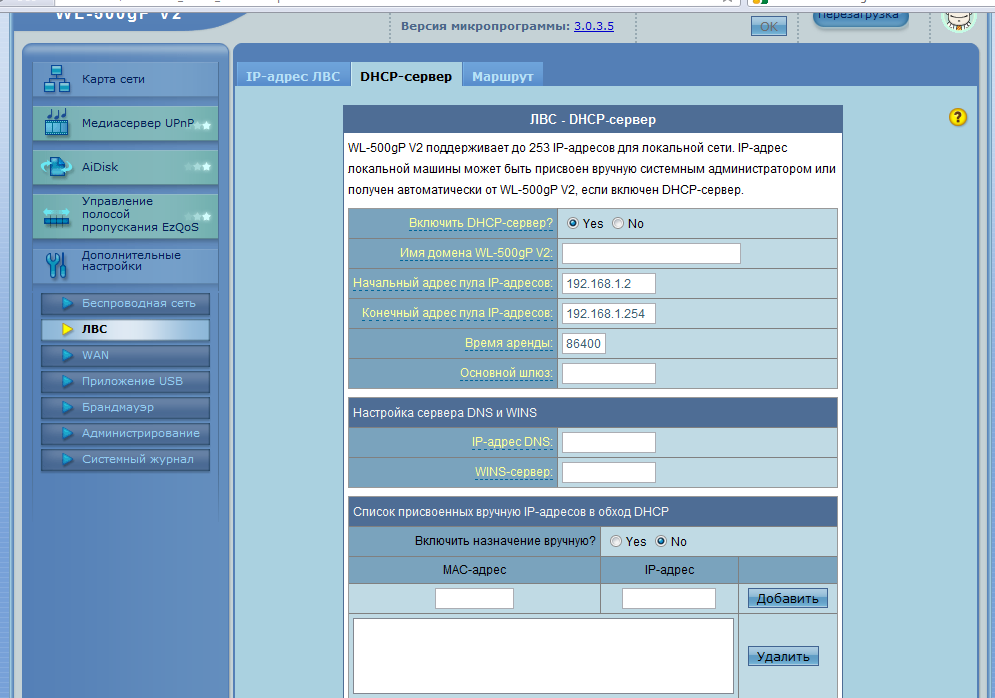Focus the domain name input field
Viewport: 995px width, 698px height.
(x=651, y=253)
